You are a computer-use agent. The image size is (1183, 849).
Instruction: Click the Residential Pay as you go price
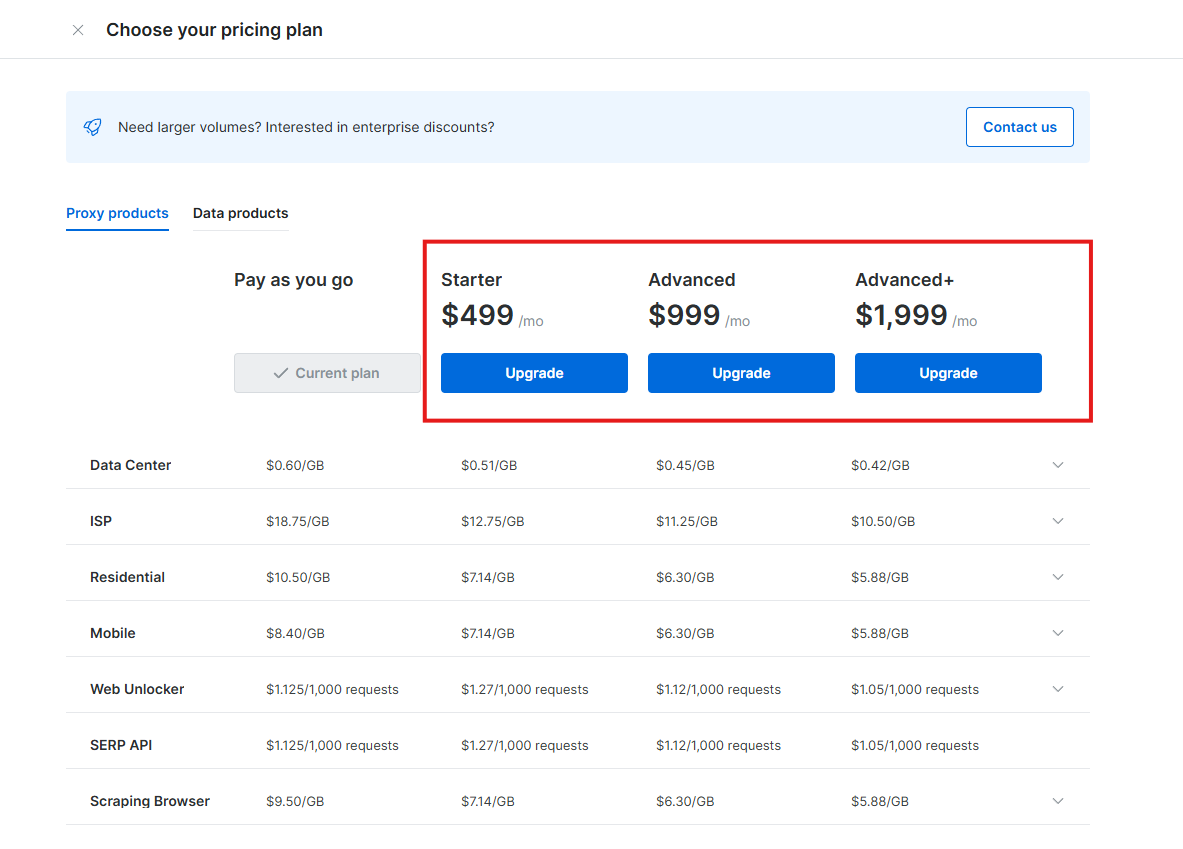299,577
